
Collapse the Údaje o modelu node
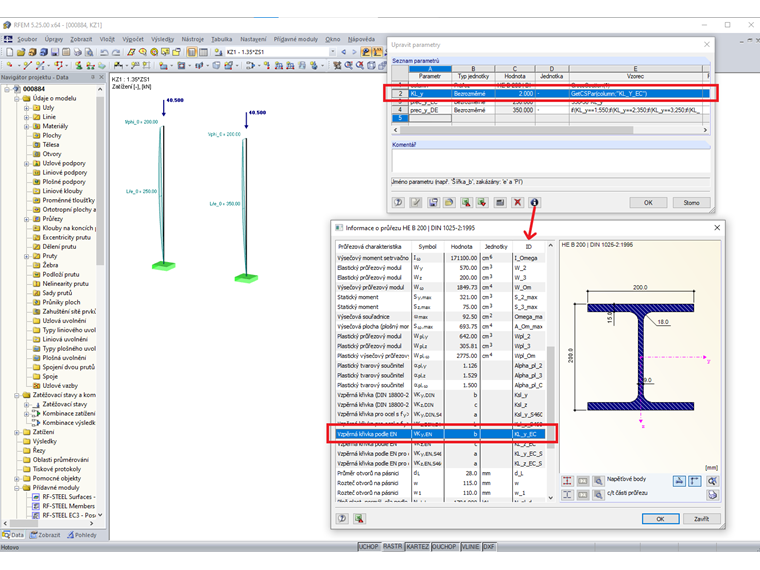click(x=17, y=98)
